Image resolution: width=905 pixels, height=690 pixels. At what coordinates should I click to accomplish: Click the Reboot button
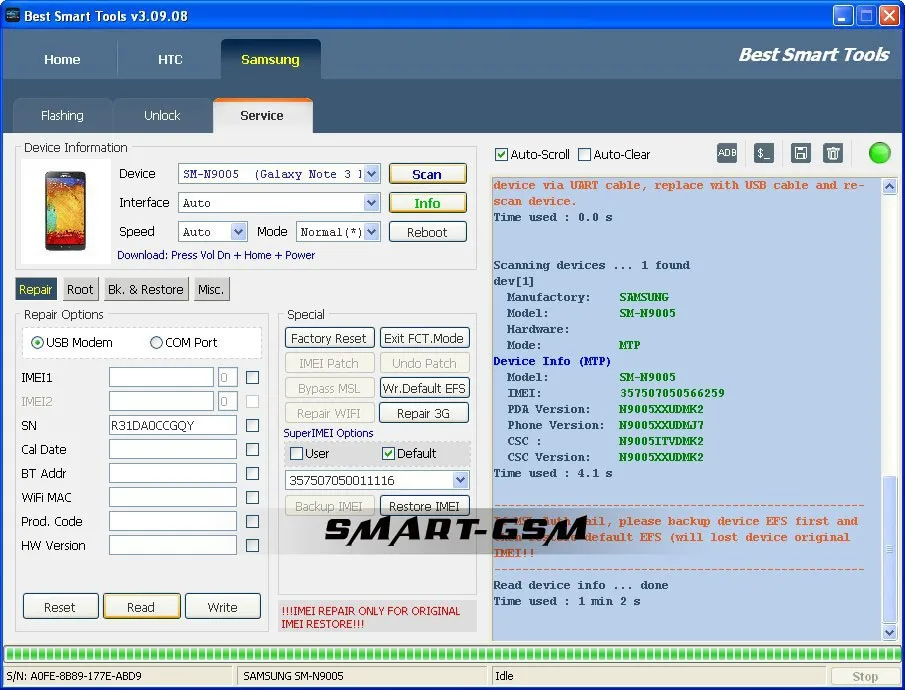[427, 232]
